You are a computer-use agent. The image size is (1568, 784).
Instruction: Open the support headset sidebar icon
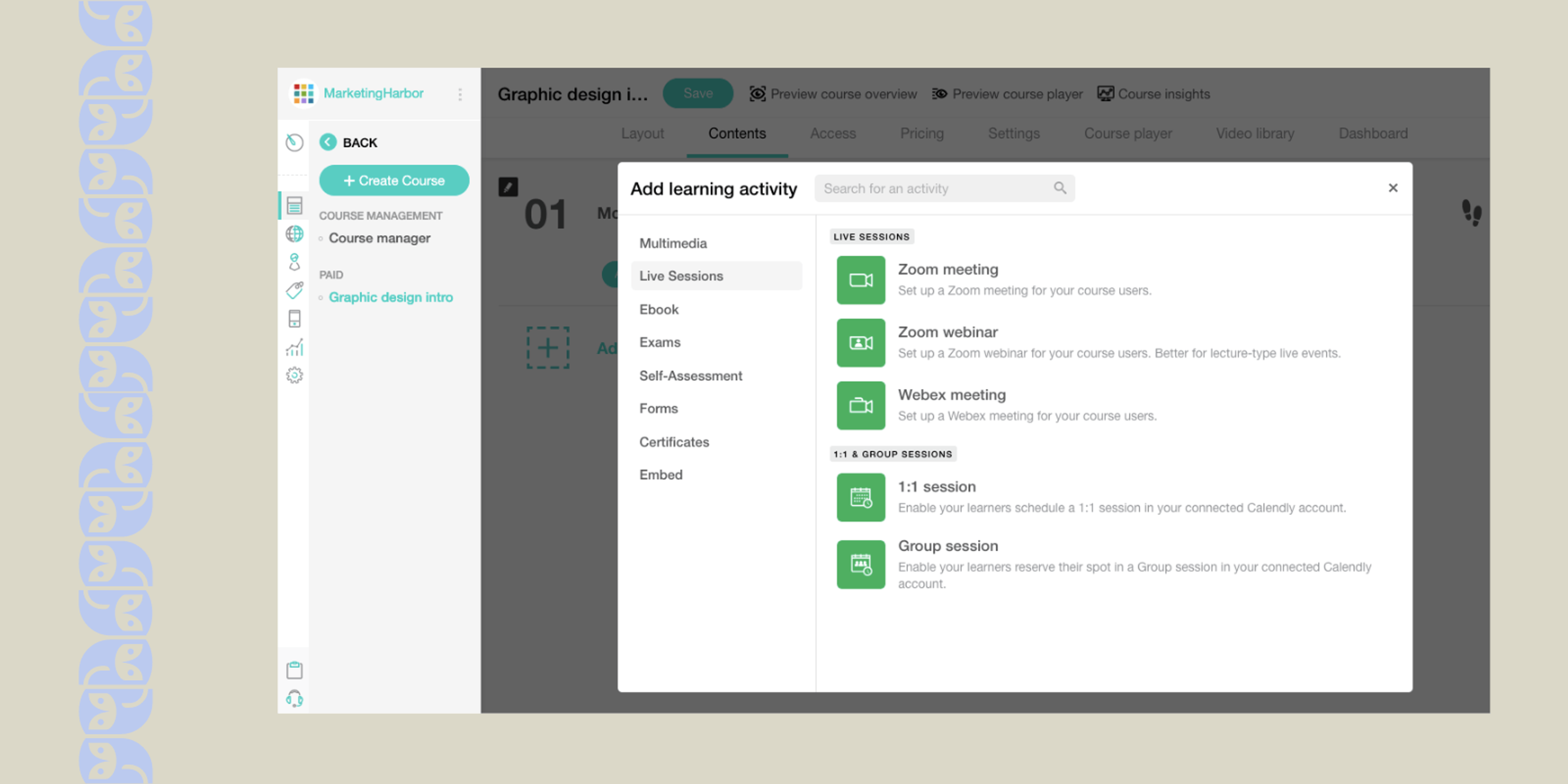294,698
